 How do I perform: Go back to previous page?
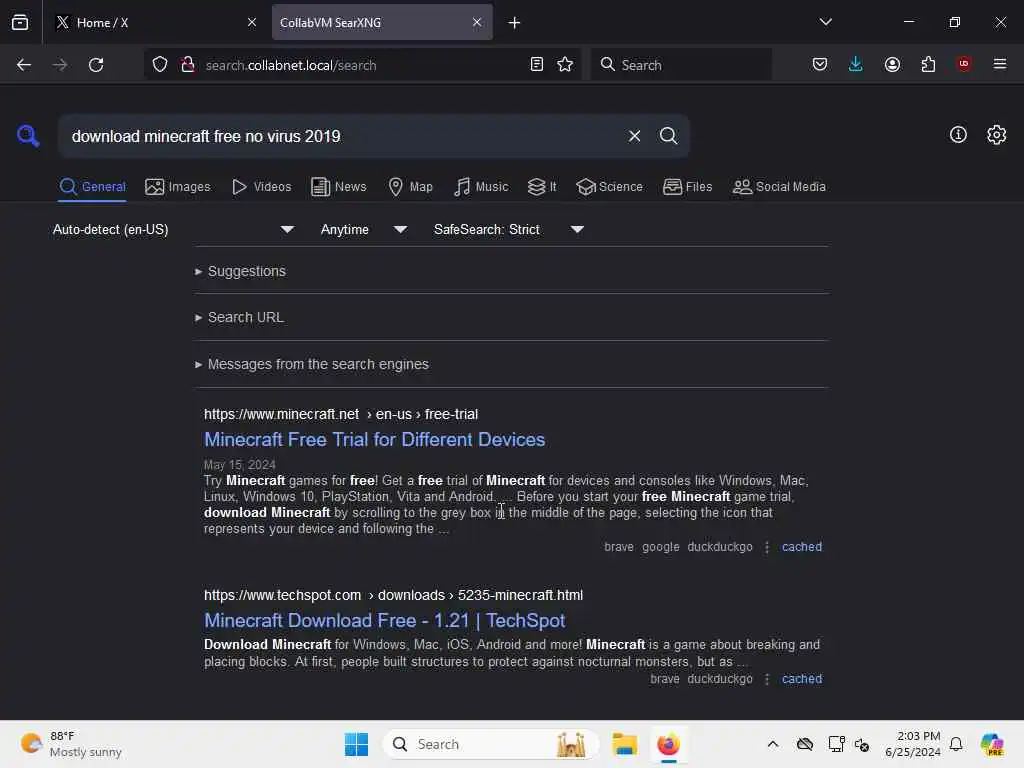coord(24,65)
